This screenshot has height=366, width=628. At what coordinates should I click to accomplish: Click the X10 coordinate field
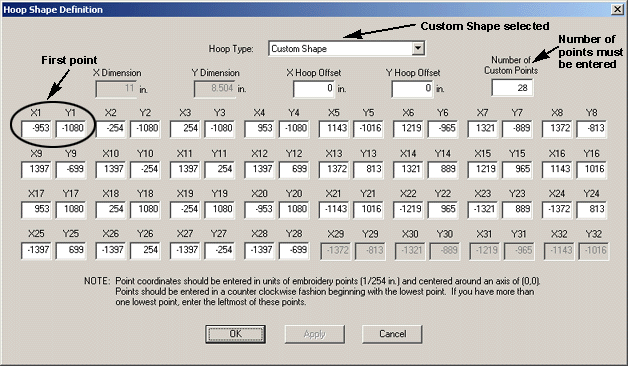pyautogui.click(x=111, y=170)
